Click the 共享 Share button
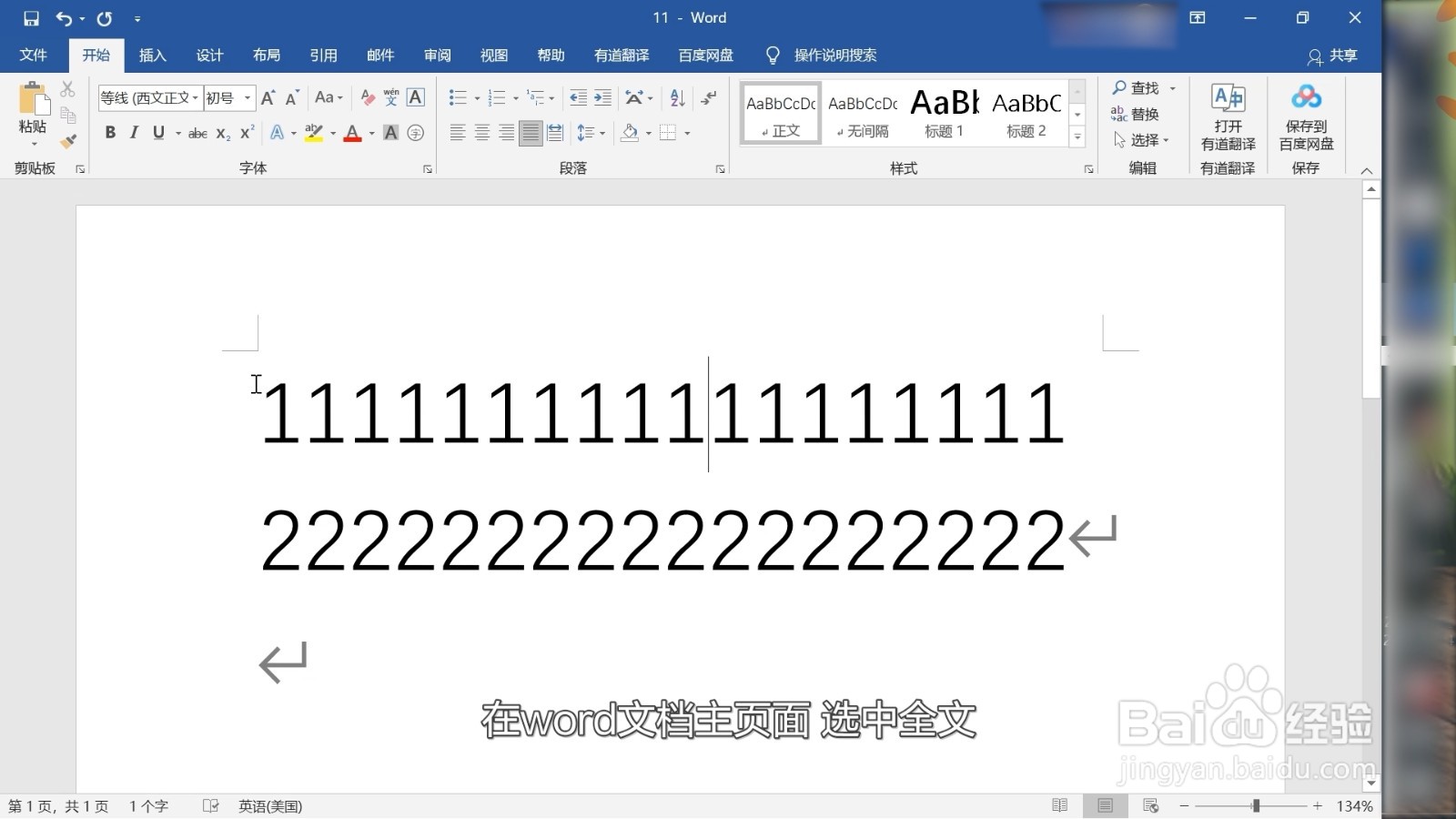Screen dimensions: 1456x819 click(x=1333, y=56)
